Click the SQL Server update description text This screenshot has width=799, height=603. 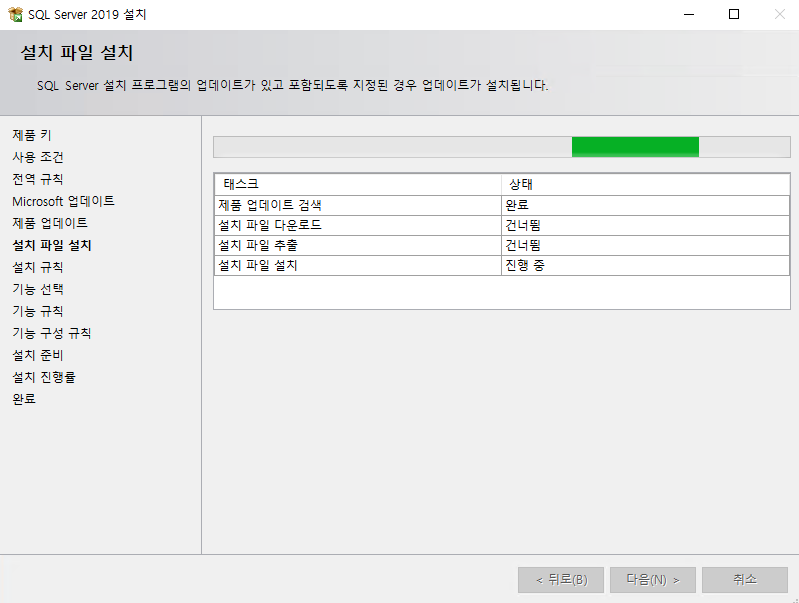click(292, 85)
